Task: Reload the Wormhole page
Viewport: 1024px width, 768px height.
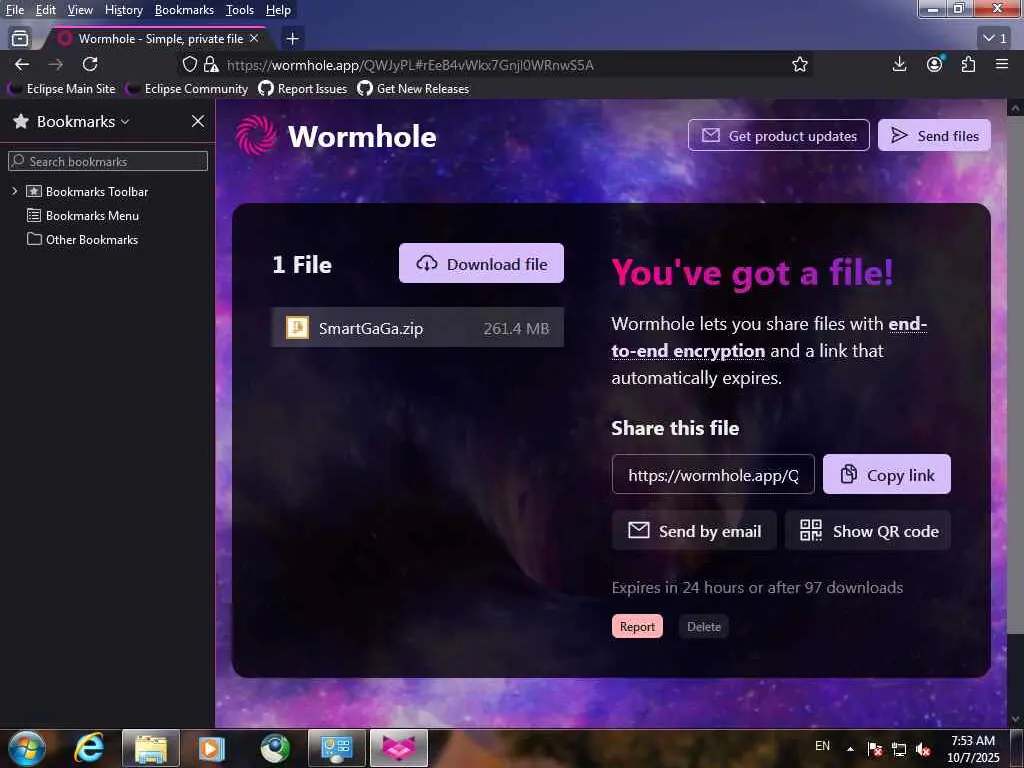Action: click(90, 64)
